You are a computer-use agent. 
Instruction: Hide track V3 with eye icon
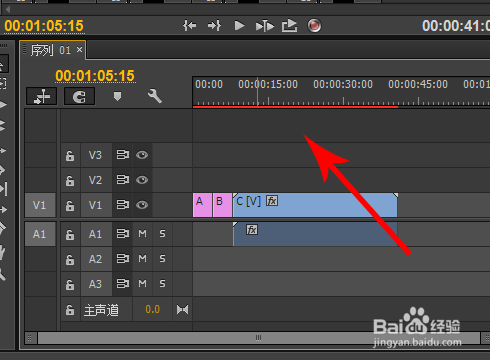142,155
